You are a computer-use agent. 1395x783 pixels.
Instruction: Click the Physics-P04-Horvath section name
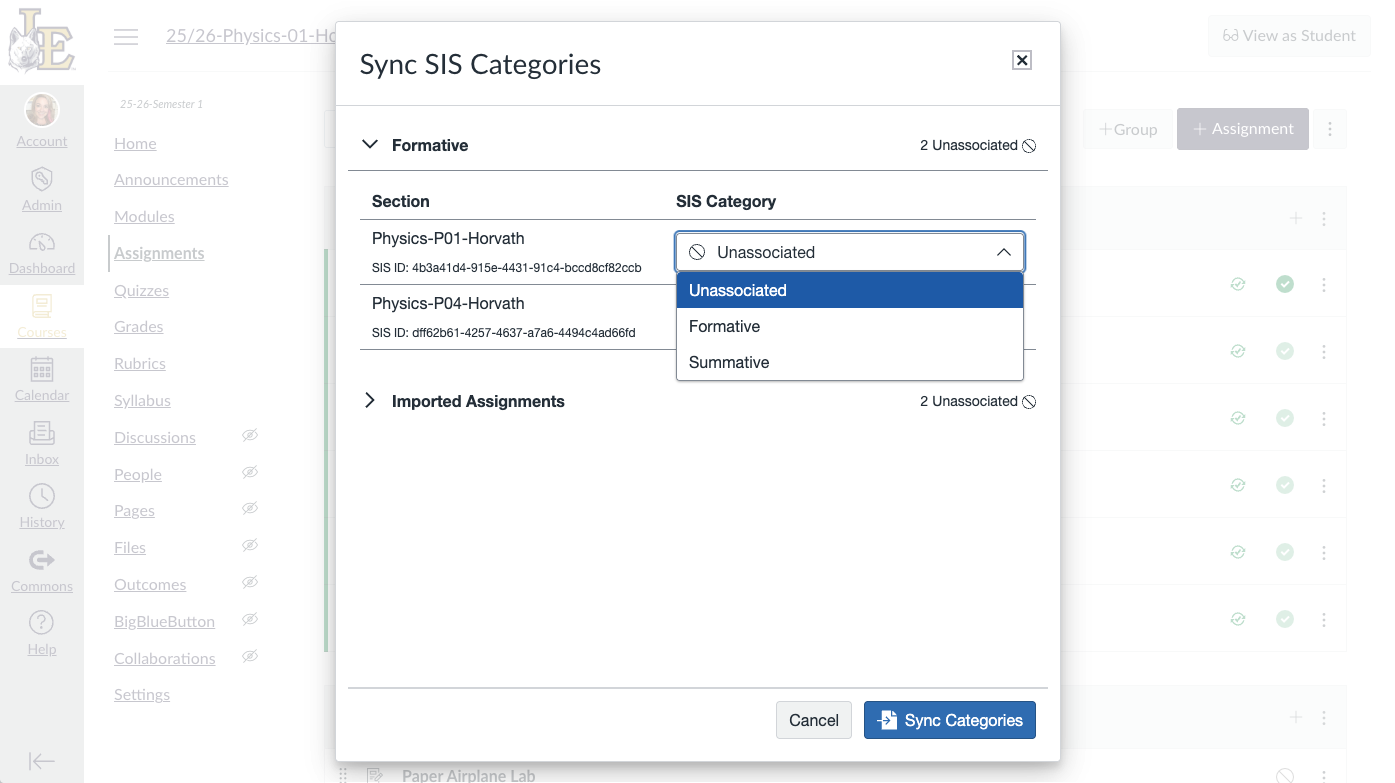point(448,303)
